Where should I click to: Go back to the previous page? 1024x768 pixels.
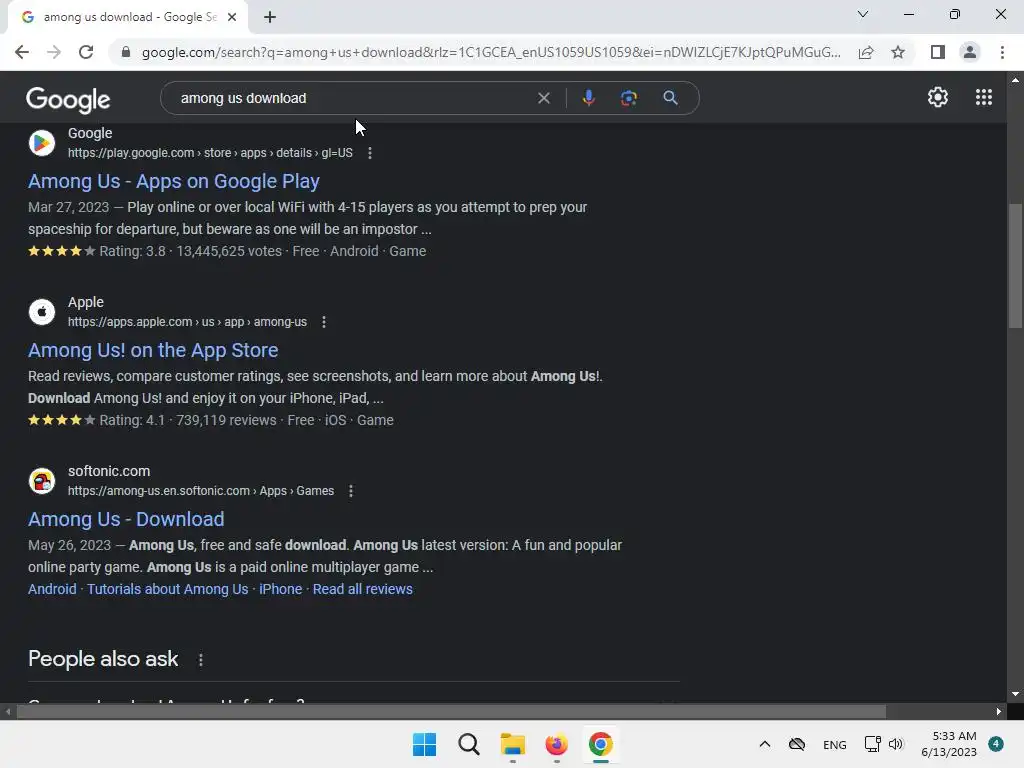click(22, 52)
